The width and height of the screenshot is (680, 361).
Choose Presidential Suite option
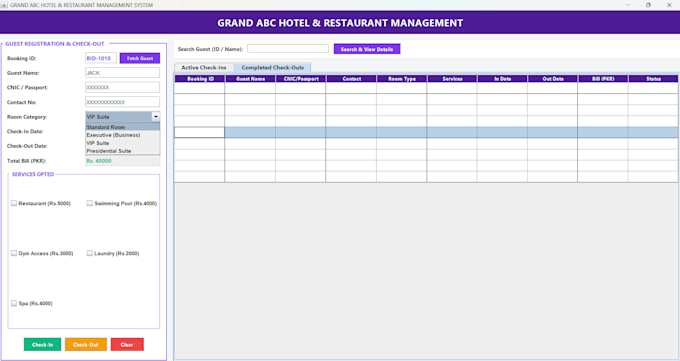(123, 151)
